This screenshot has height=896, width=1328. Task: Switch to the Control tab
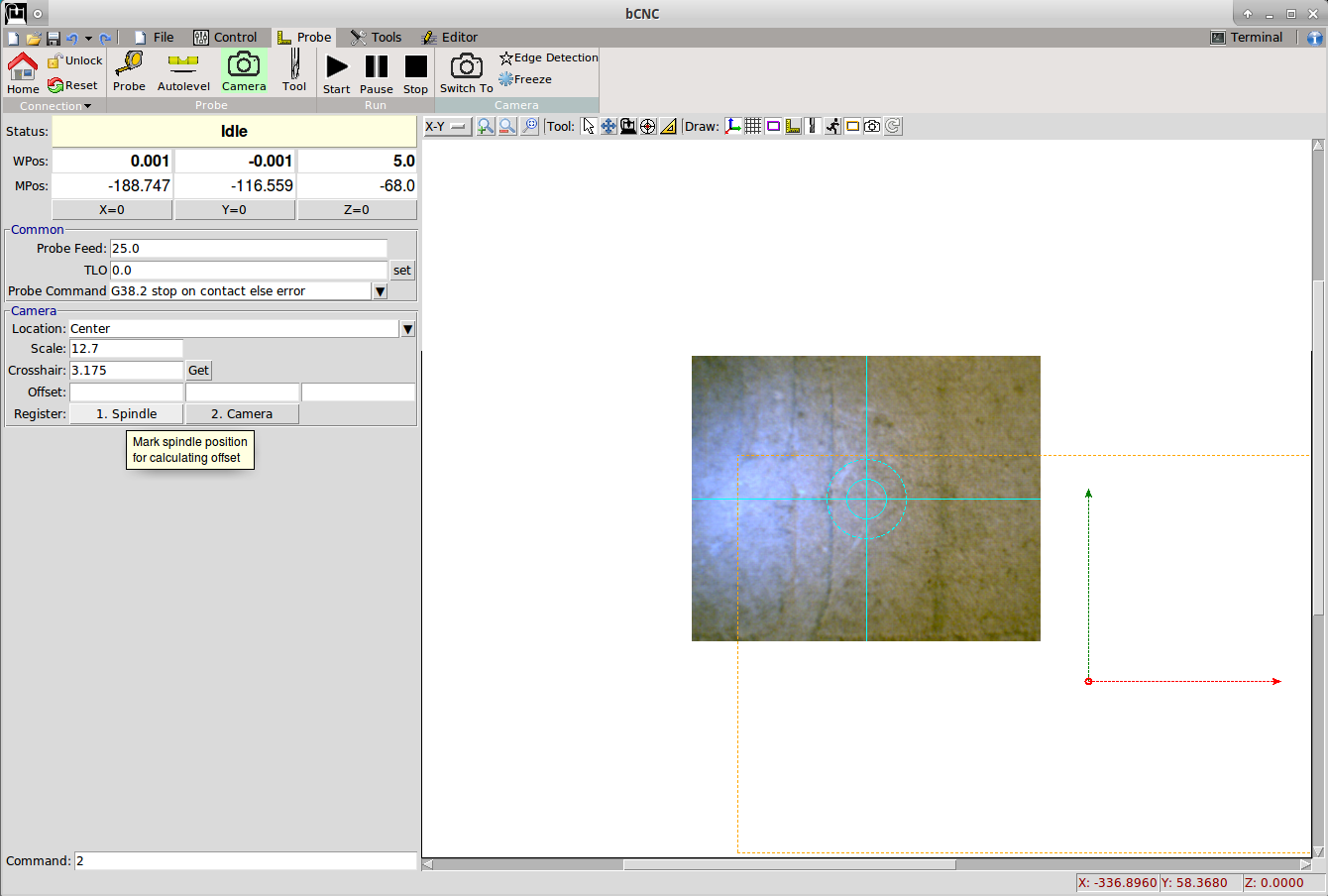225,38
